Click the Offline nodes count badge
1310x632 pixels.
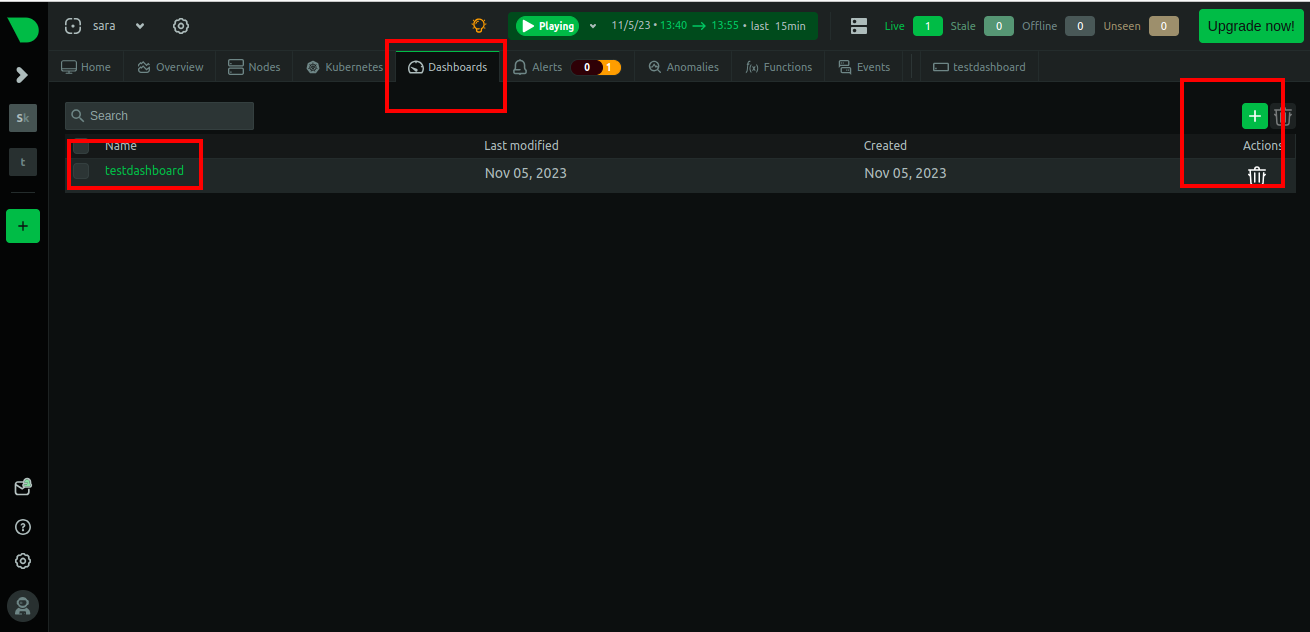coord(1079,26)
